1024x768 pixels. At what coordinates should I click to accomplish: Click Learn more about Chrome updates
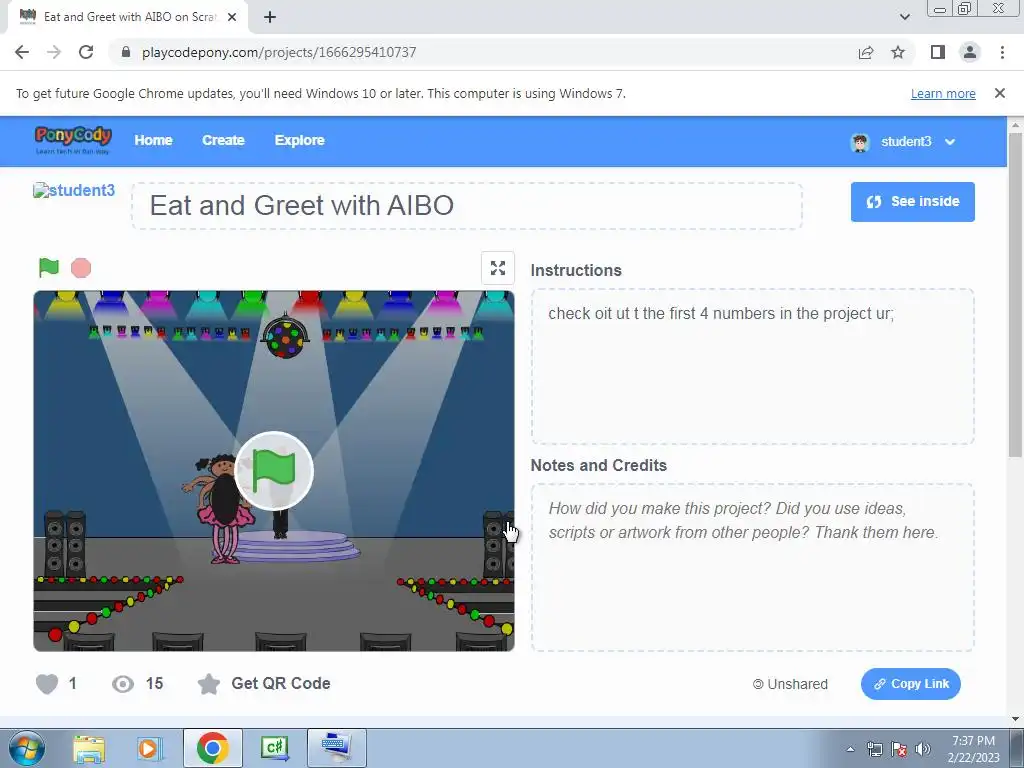click(943, 93)
